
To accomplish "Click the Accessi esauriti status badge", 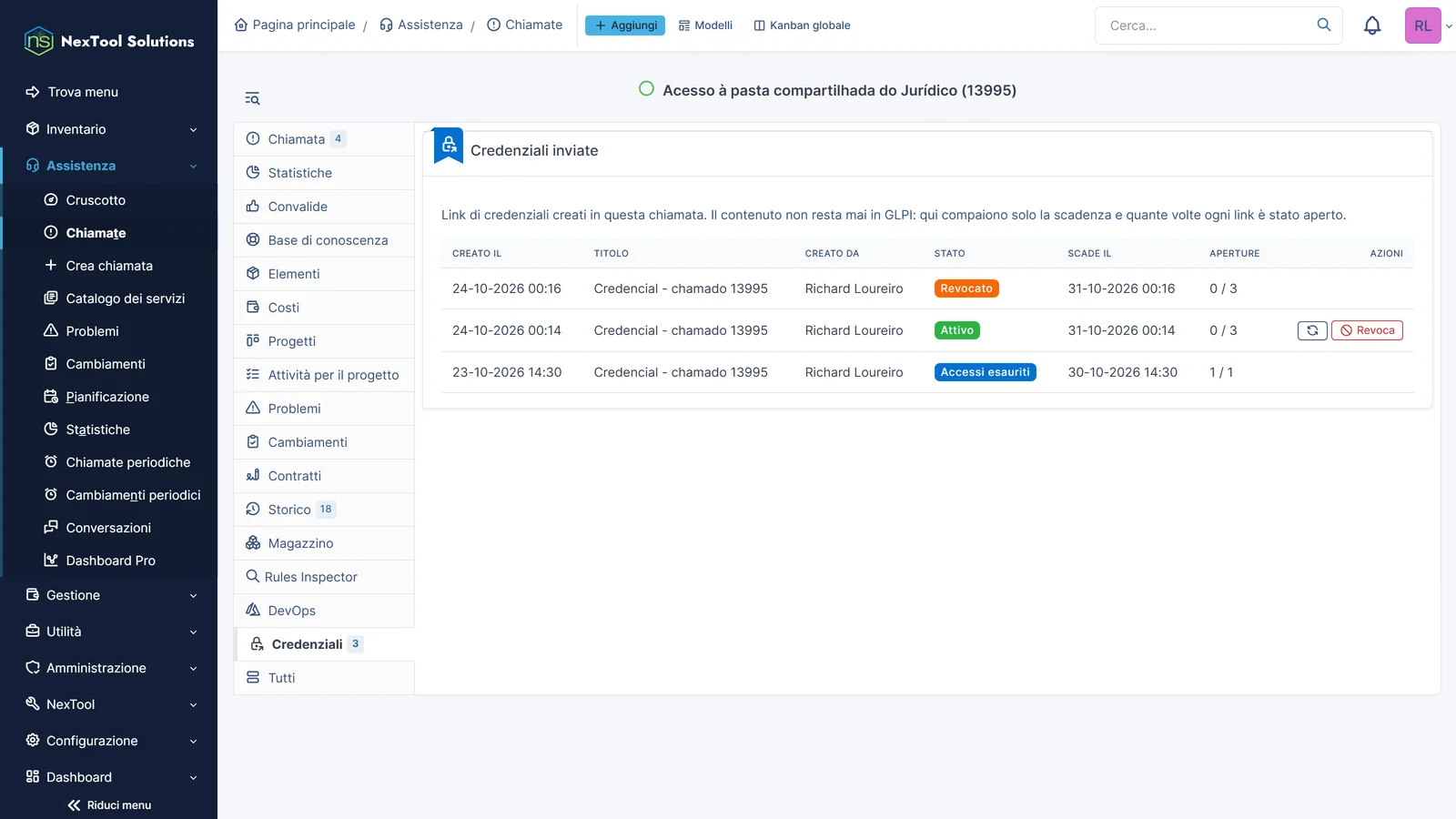I will click(986, 372).
